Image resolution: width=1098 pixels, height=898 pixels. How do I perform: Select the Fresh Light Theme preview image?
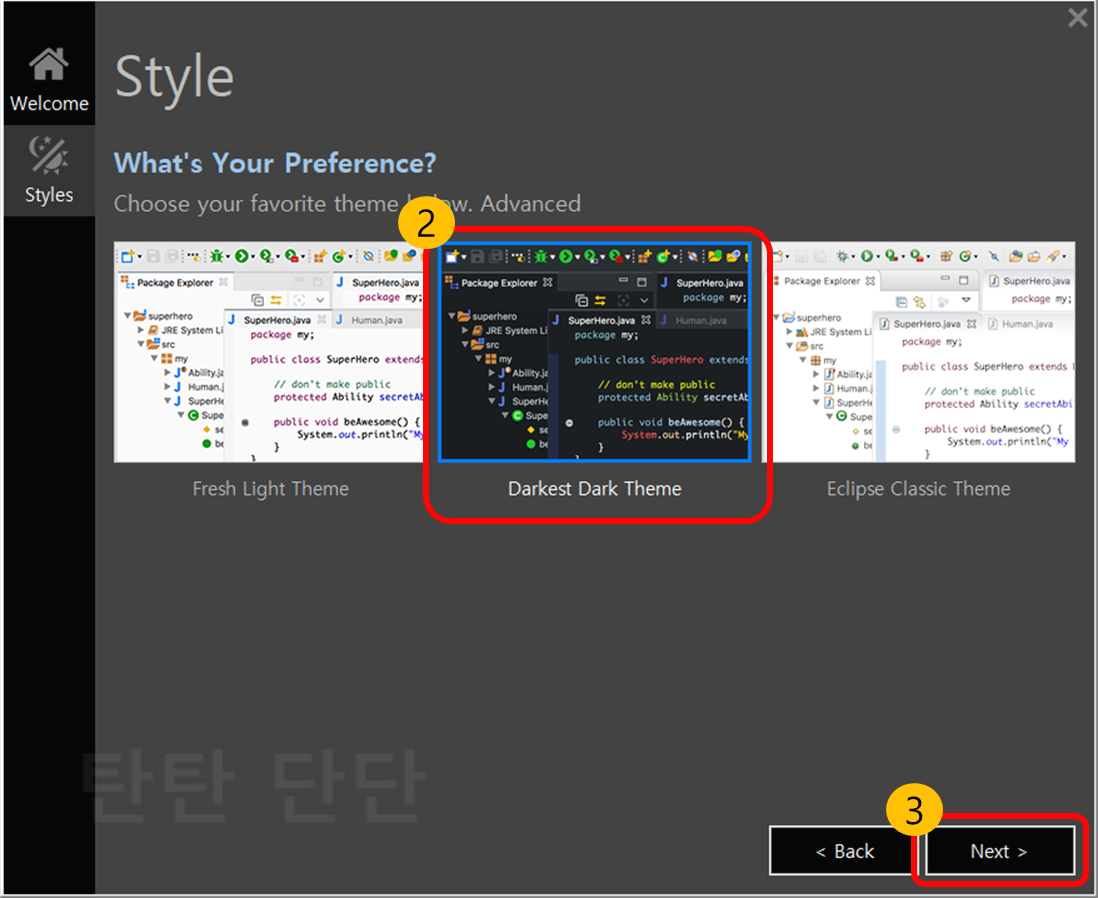[x=270, y=352]
